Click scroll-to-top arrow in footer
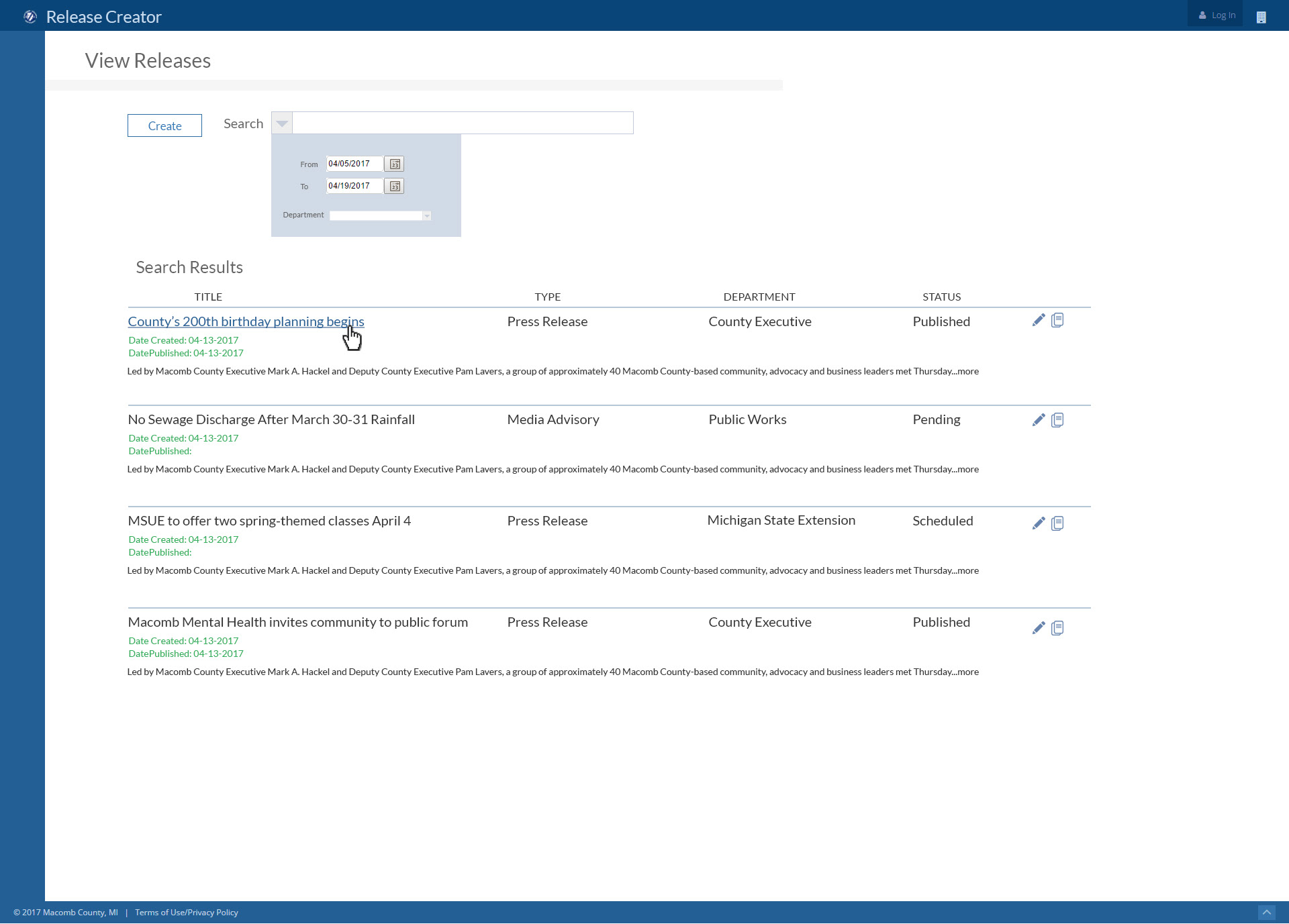The height and width of the screenshot is (924, 1289). (x=1266, y=913)
